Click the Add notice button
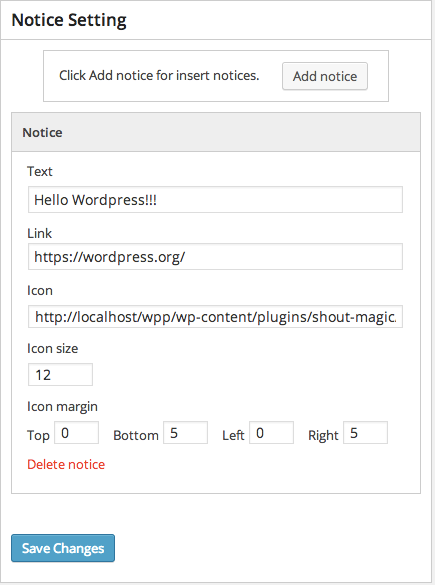435x585 pixels. pyautogui.click(x=325, y=76)
